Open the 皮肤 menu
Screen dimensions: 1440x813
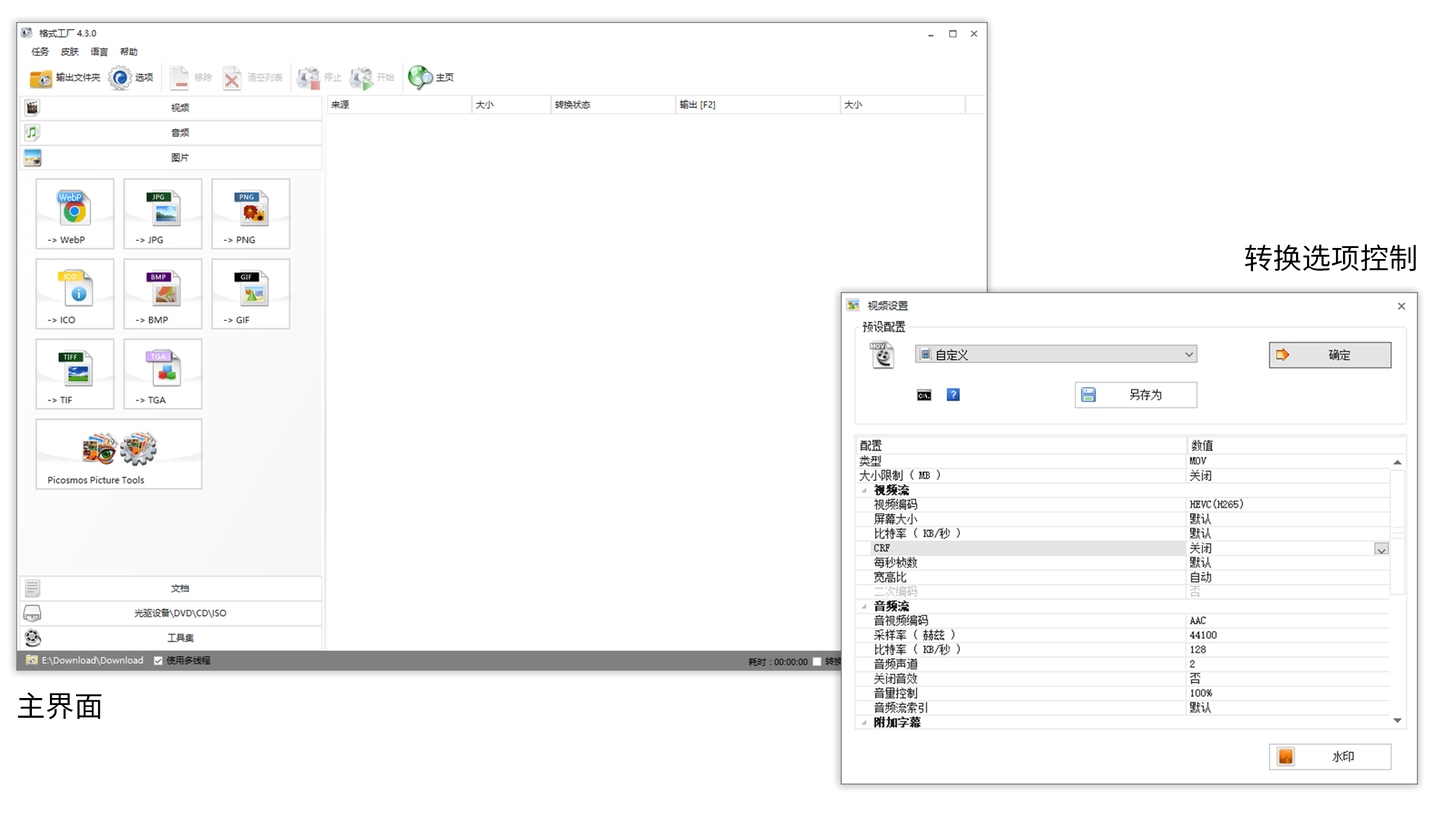[x=70, y=52]
